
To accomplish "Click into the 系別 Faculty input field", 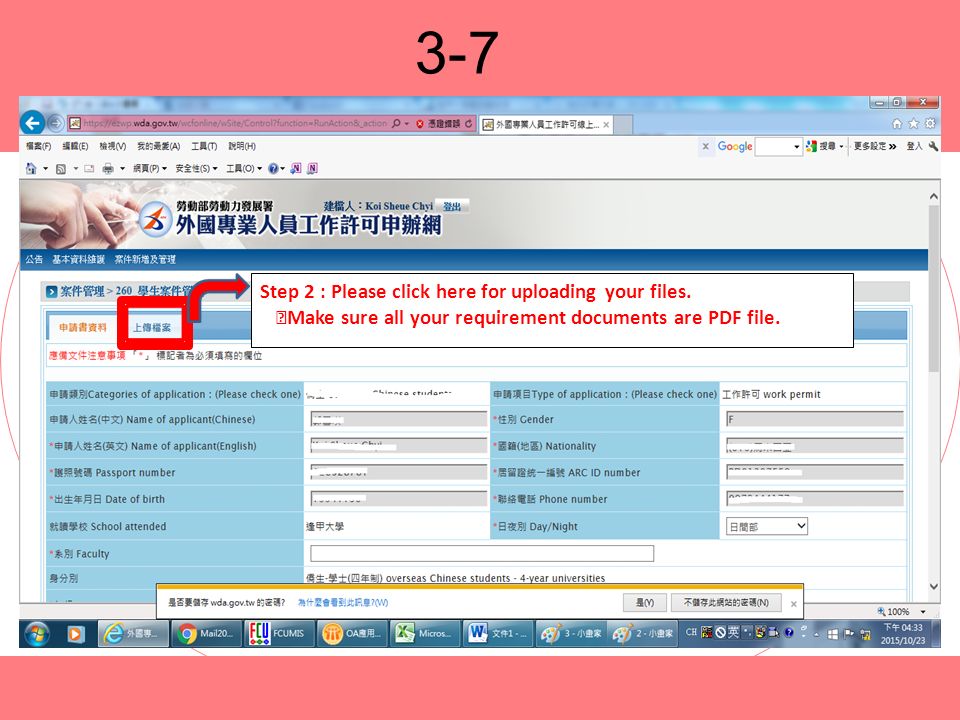I will 482,553.
